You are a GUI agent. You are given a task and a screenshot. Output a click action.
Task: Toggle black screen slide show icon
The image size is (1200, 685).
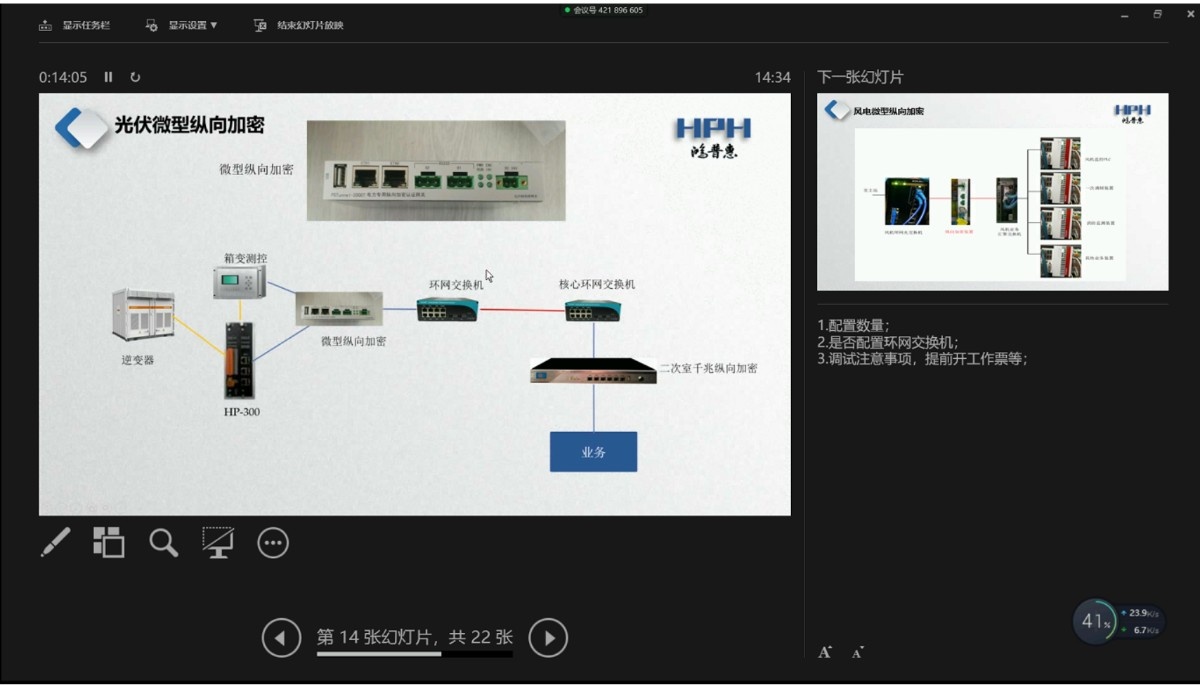click(x=217, y=542)
